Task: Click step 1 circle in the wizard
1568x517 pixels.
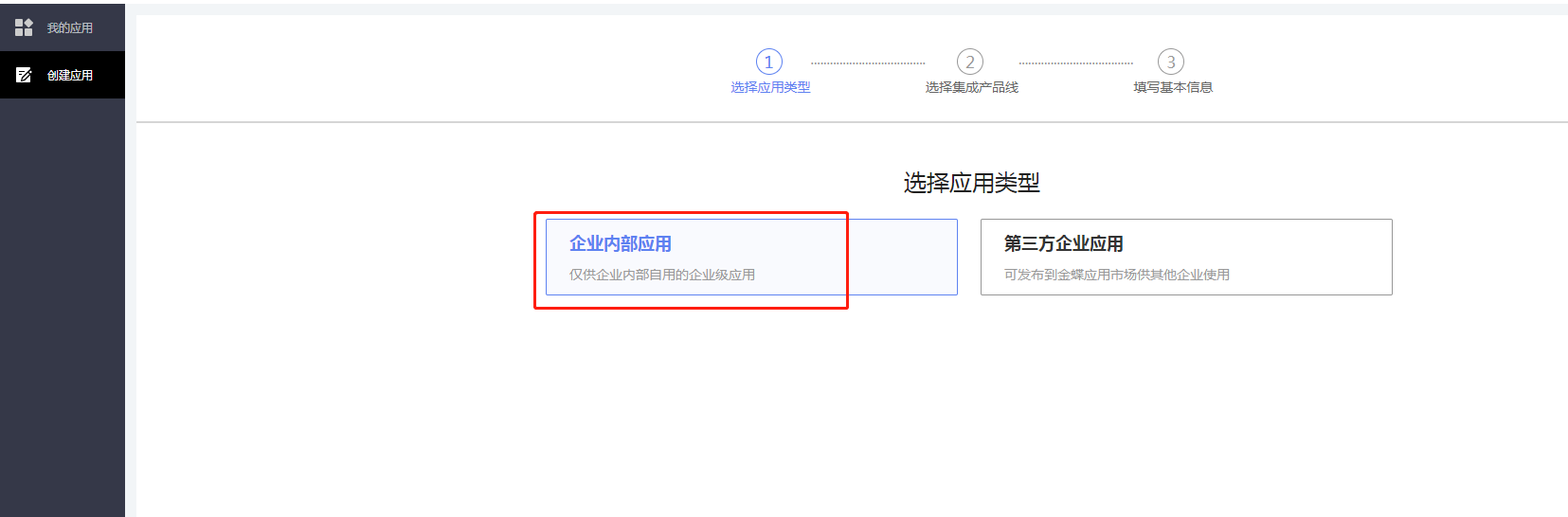Action: (769, 62)
